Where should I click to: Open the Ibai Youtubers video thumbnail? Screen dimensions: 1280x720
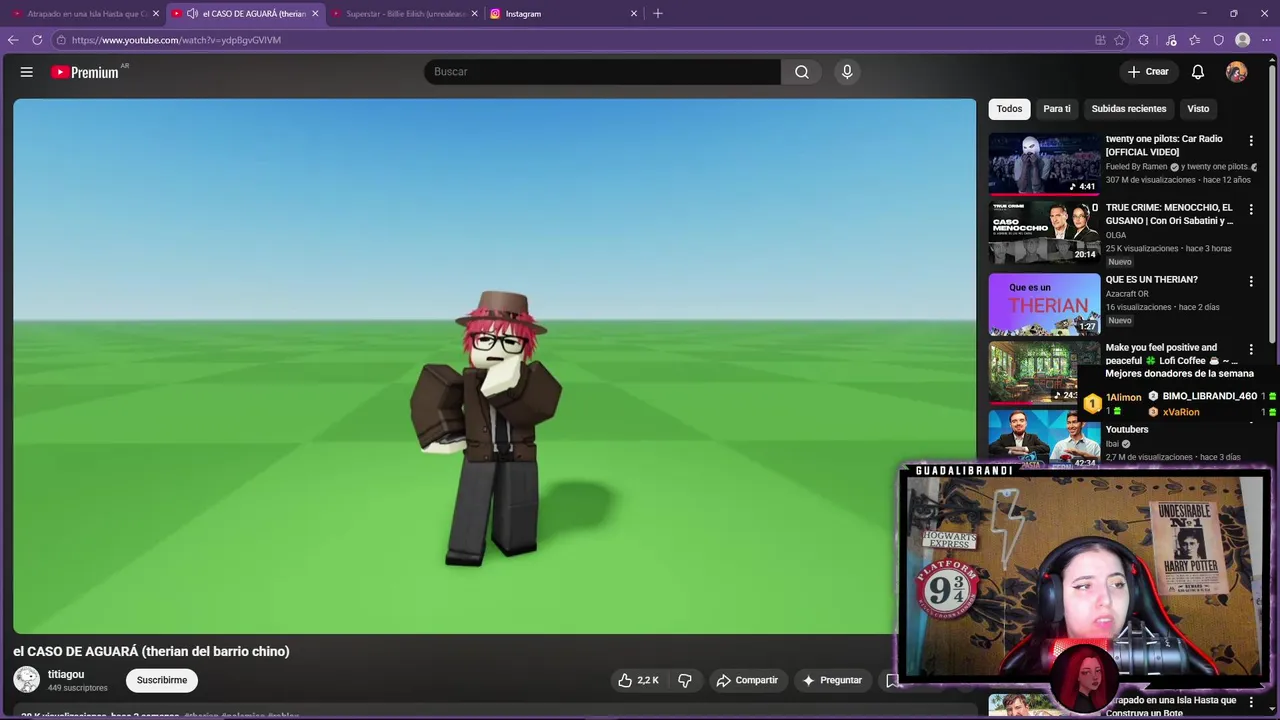point(1044,438)
